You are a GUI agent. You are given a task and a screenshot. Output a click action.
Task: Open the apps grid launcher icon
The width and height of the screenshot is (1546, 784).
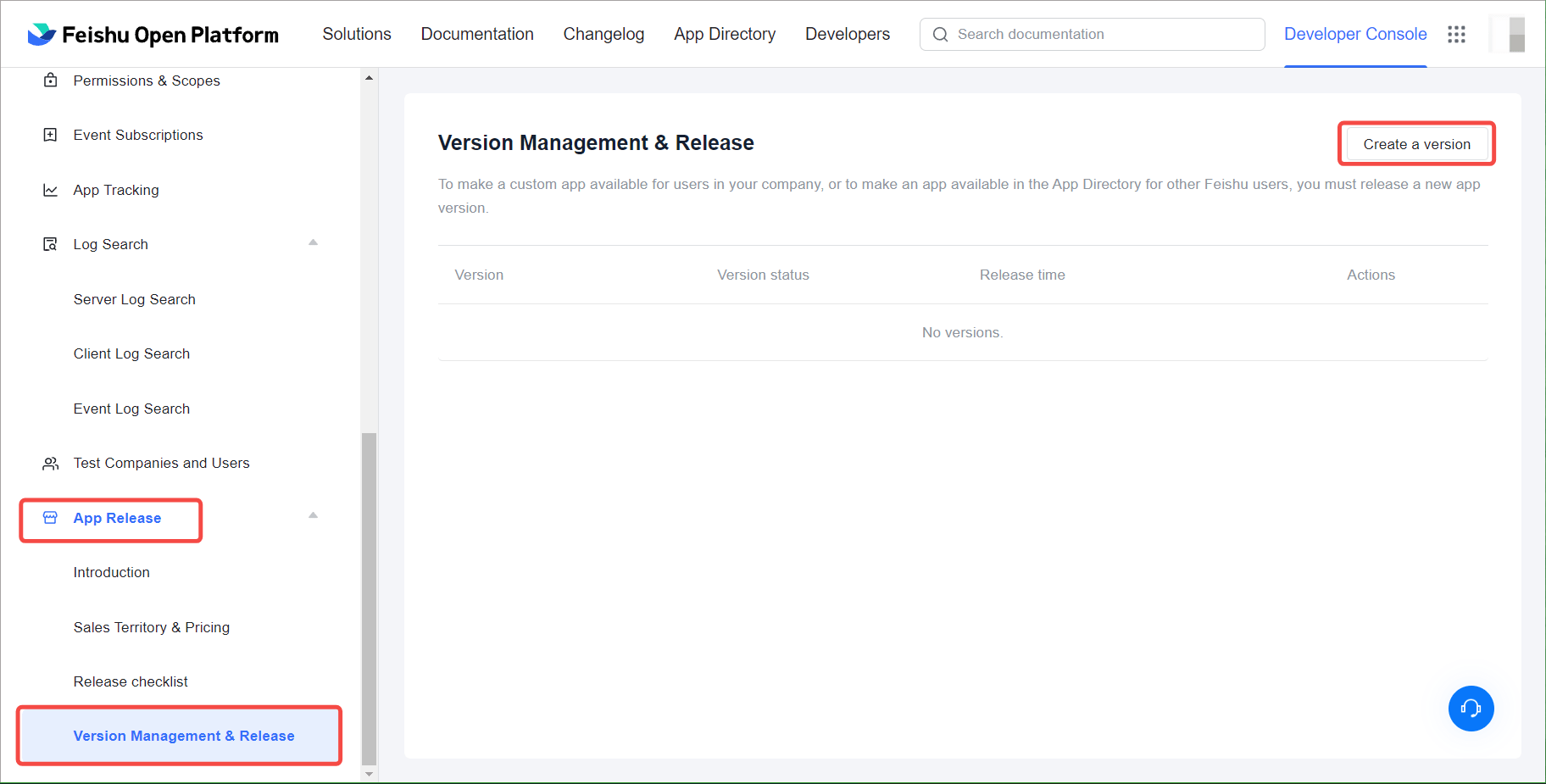pos(1456,35)
